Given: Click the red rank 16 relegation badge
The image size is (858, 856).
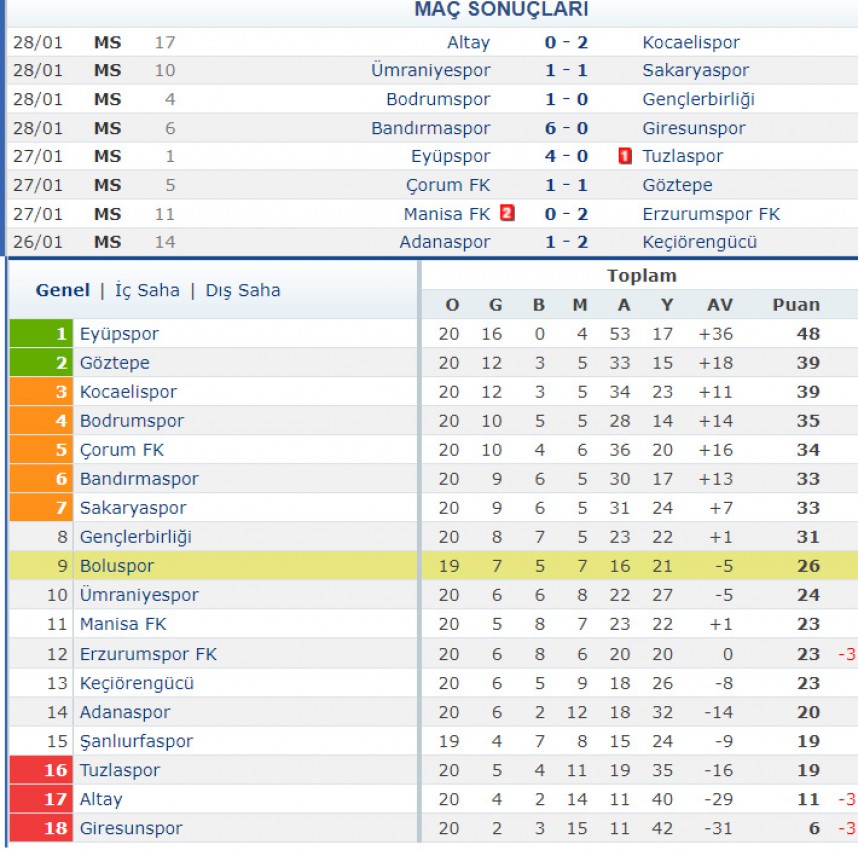Looking at the screenshot, I should coord(41,770).
